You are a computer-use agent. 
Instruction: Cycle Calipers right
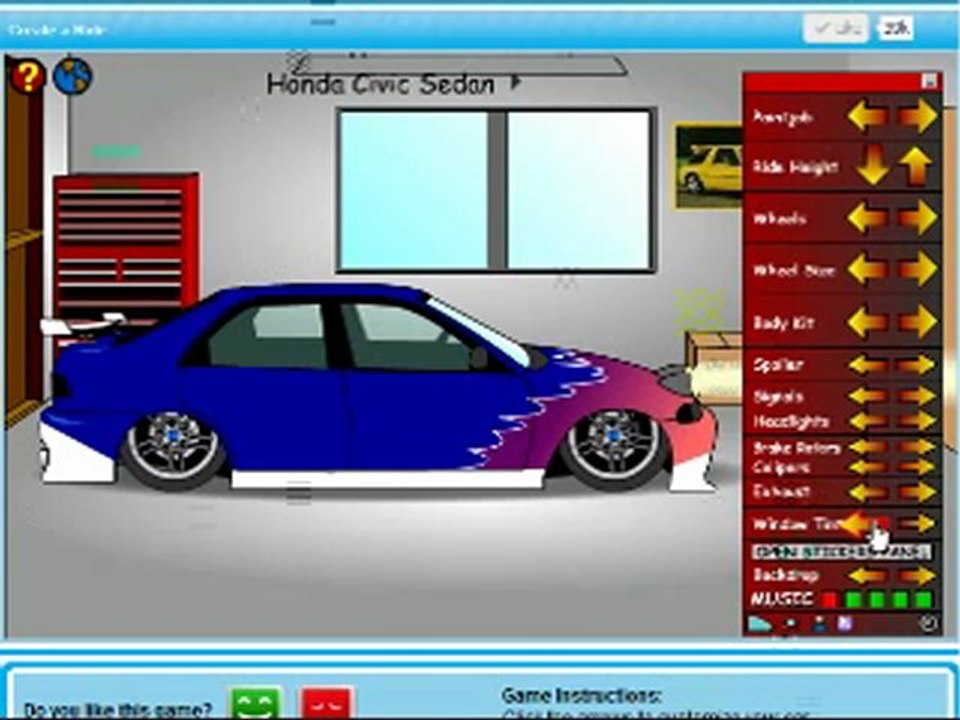[x=918, y=468]
